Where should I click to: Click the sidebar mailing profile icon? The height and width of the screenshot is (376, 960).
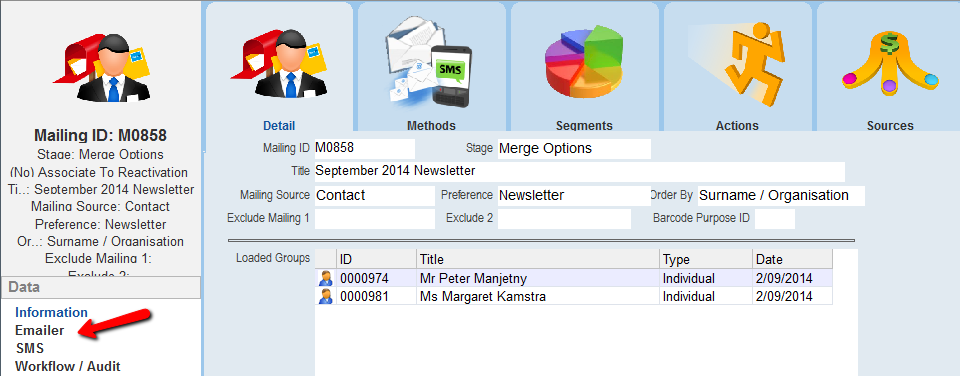[x=101, y=67]
